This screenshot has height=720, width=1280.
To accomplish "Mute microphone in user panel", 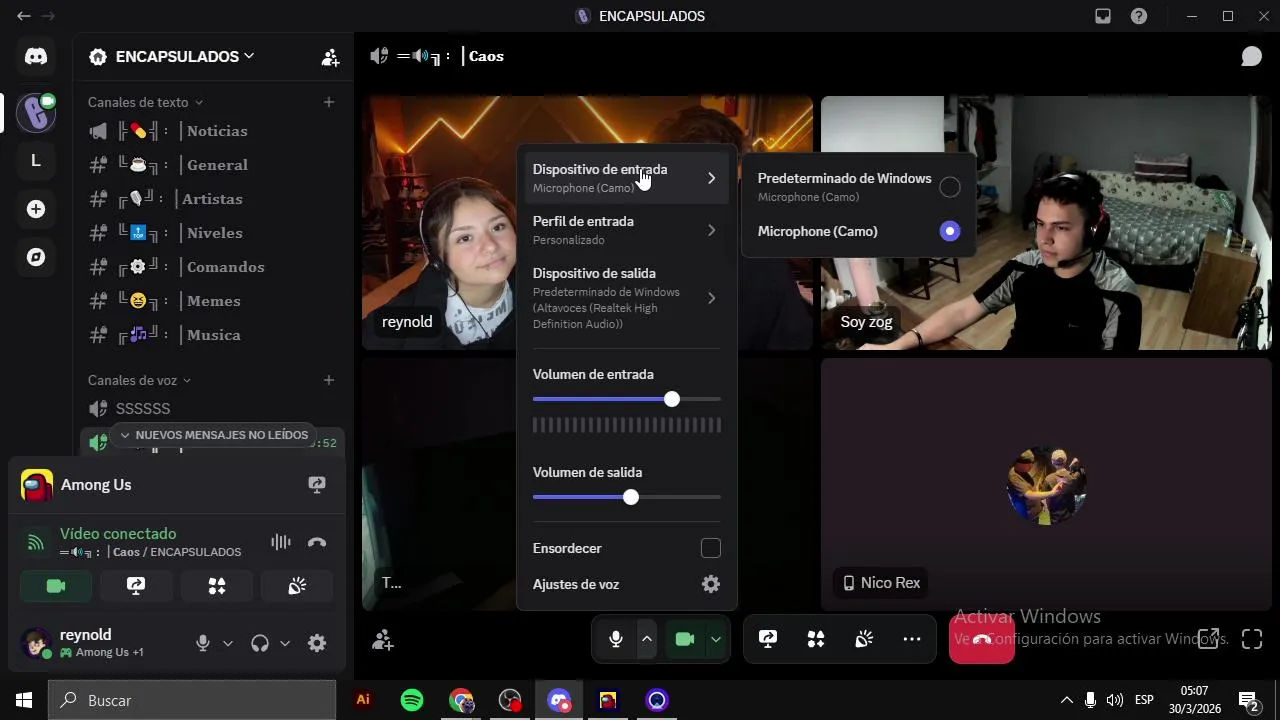I will tap(203, 643).
